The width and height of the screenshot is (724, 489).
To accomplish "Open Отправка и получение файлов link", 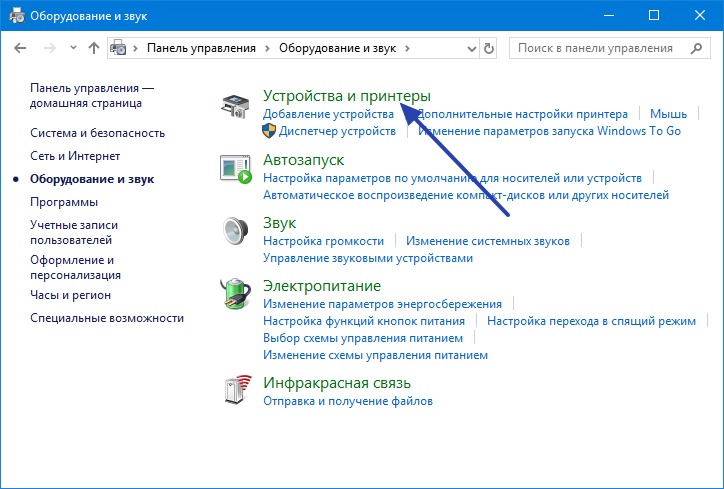I will coord(348,401).
